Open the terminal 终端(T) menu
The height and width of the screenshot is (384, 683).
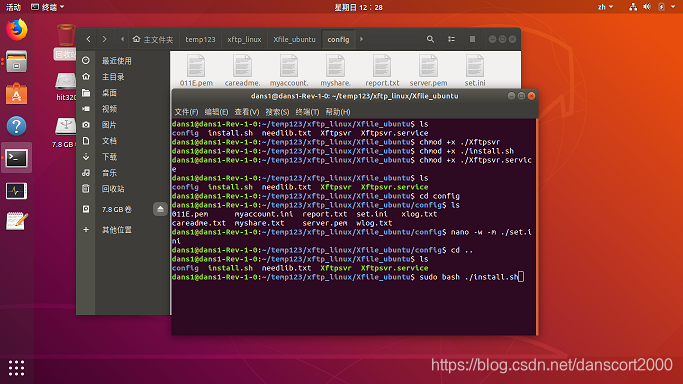point(307,112)
